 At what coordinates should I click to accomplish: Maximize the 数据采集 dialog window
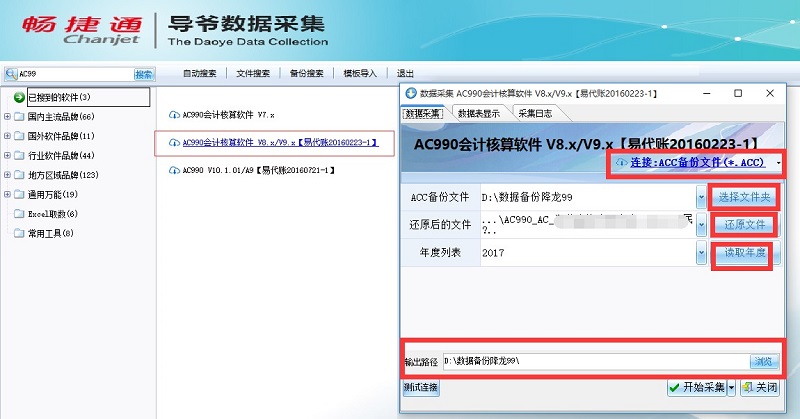(738, 93)
